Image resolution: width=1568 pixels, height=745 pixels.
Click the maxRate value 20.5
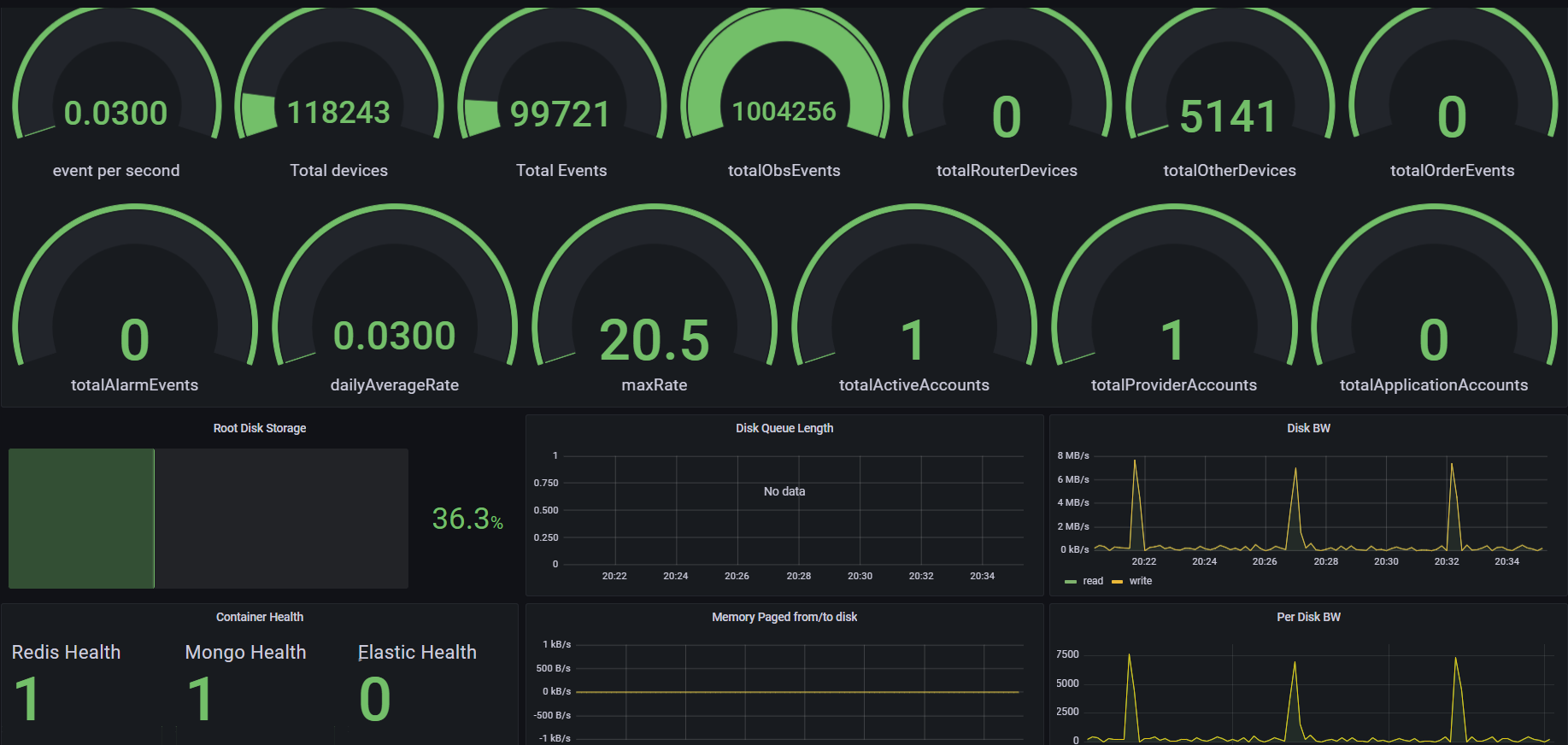coord(655,340)
